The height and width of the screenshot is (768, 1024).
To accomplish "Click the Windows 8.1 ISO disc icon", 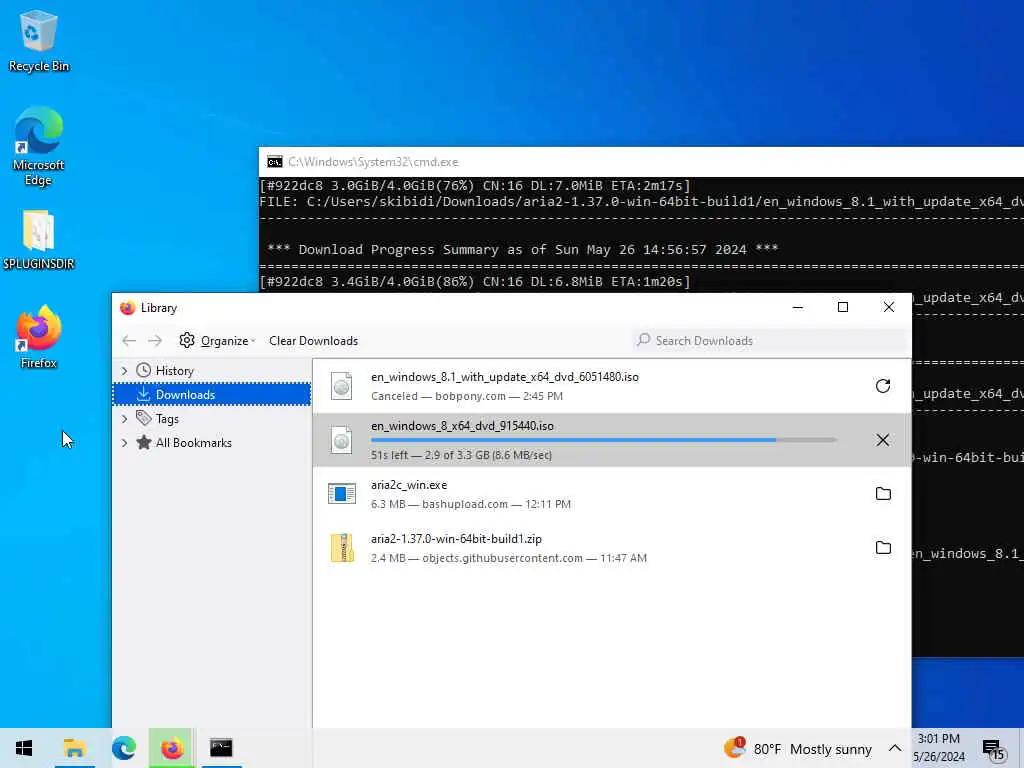I will [x=342, y=386].
